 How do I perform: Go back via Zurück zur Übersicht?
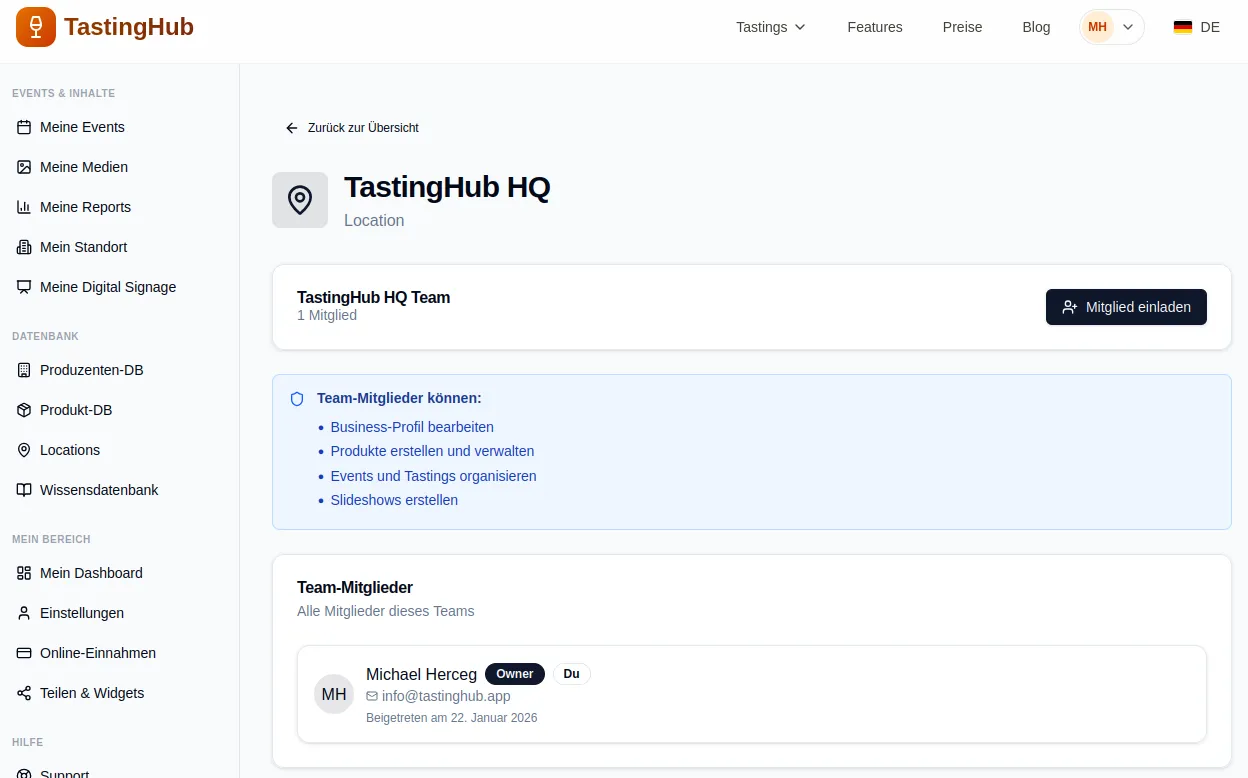pos(352,128)
